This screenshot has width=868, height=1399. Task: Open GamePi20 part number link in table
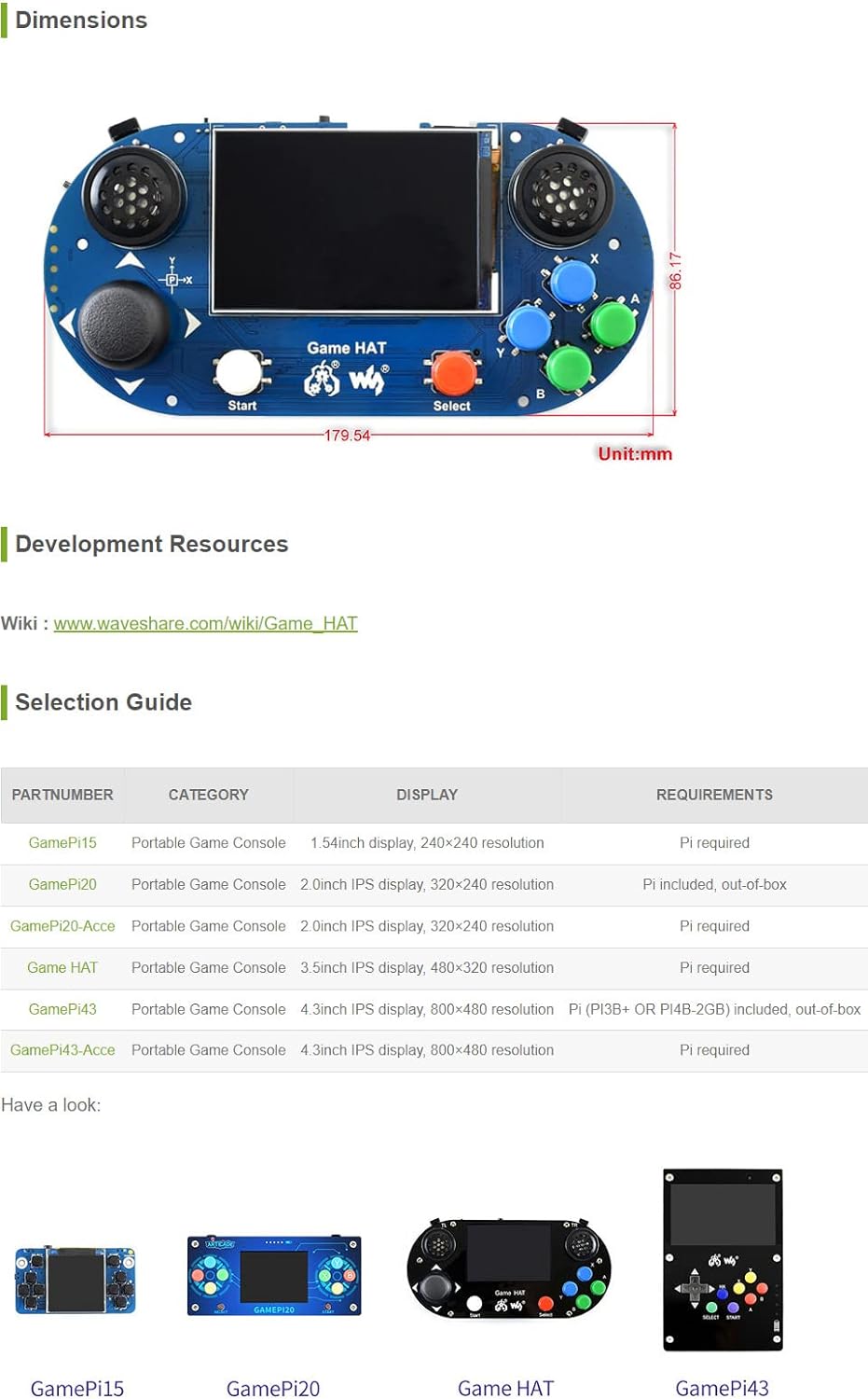(62, 885)
